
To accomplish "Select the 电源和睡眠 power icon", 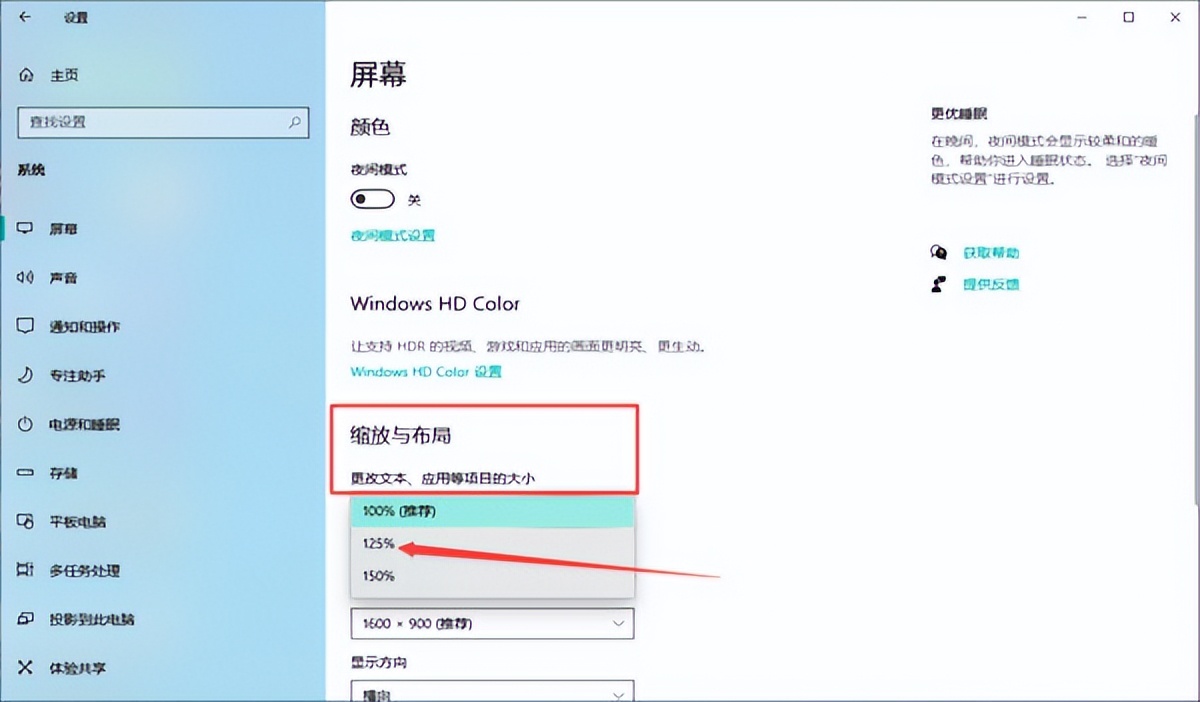I will click(x=26, y=424).
